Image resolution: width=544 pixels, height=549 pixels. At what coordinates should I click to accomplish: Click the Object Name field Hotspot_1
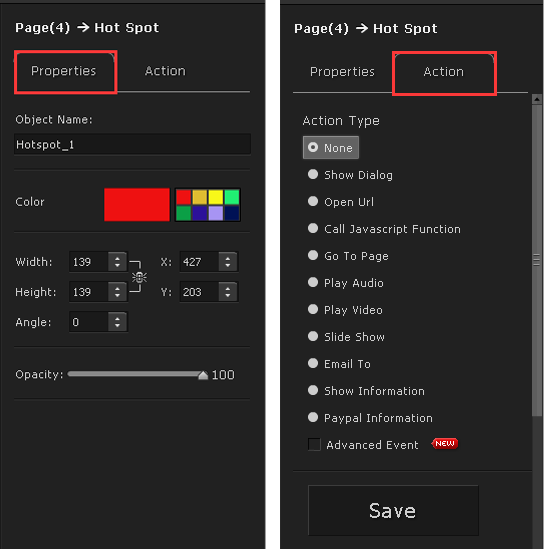click(132, 144)
